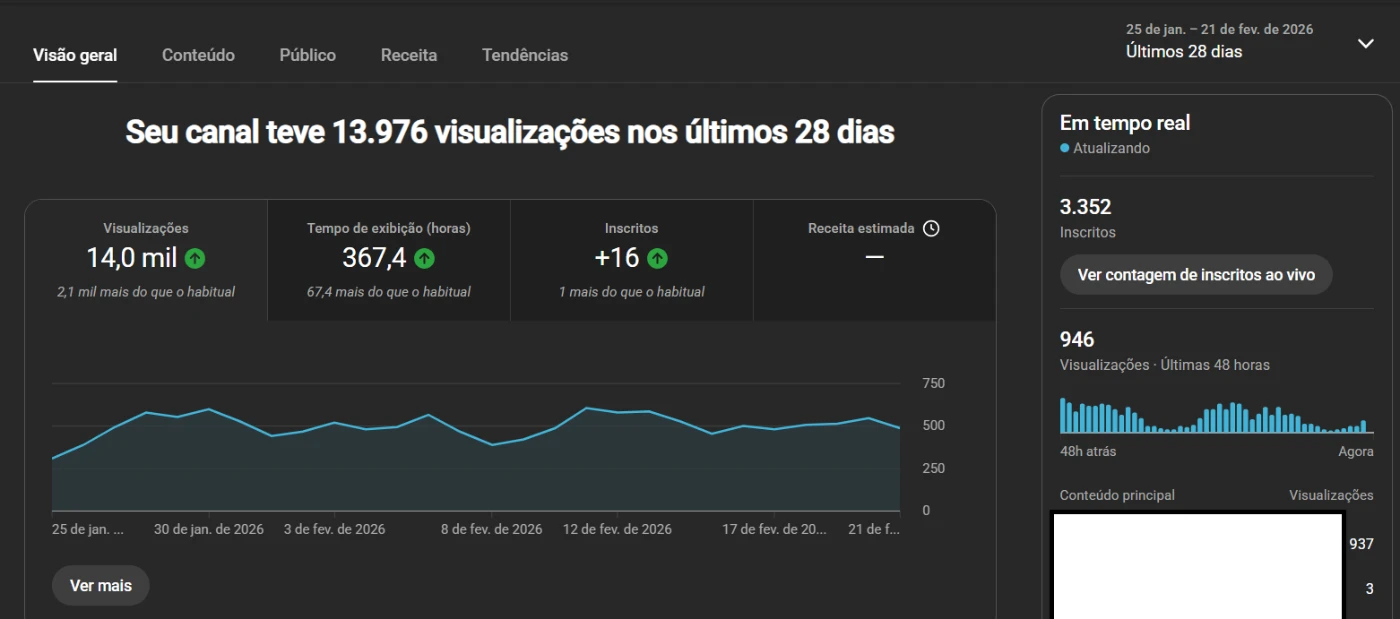Click Ver contagem de inscritos ao vivo

coord(1195,274)
